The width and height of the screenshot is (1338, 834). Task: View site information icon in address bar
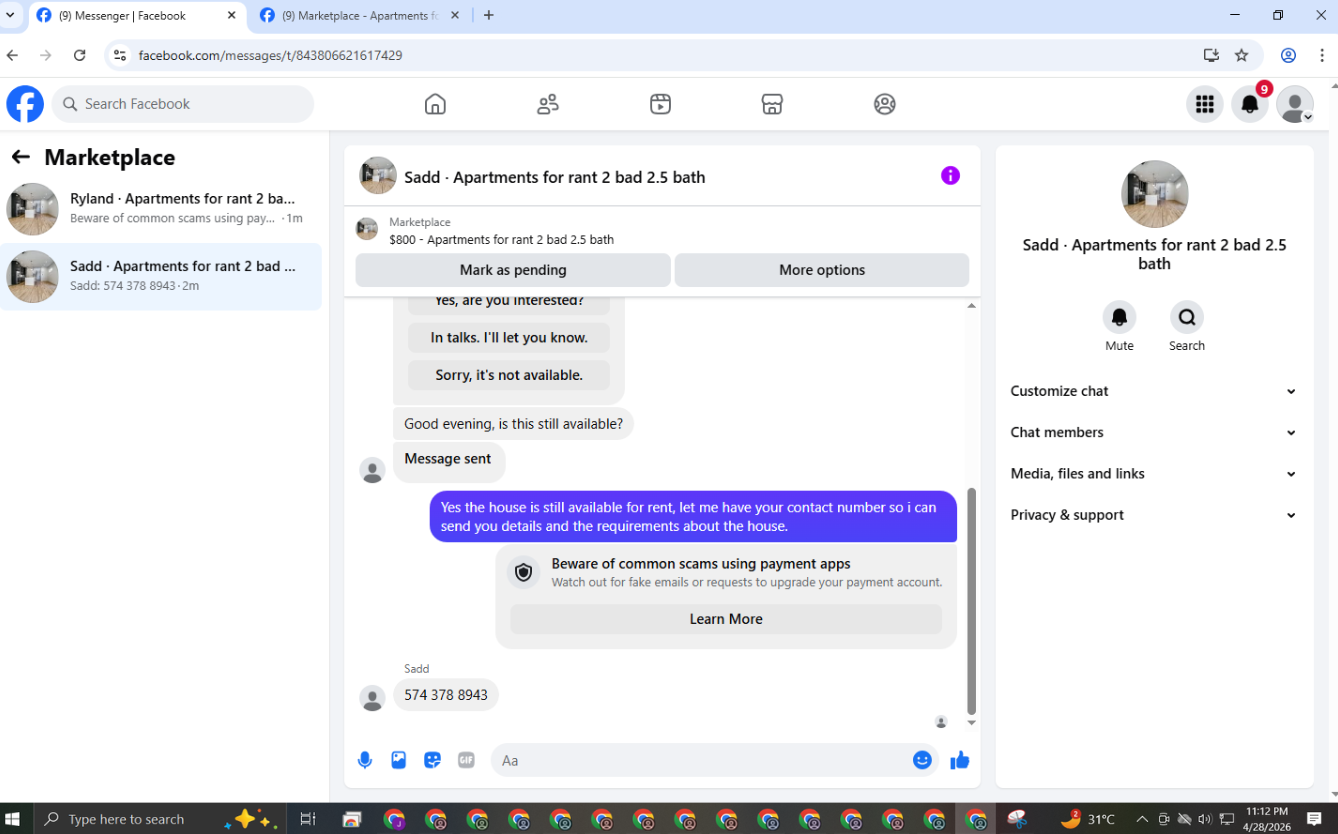coord(120,55)
